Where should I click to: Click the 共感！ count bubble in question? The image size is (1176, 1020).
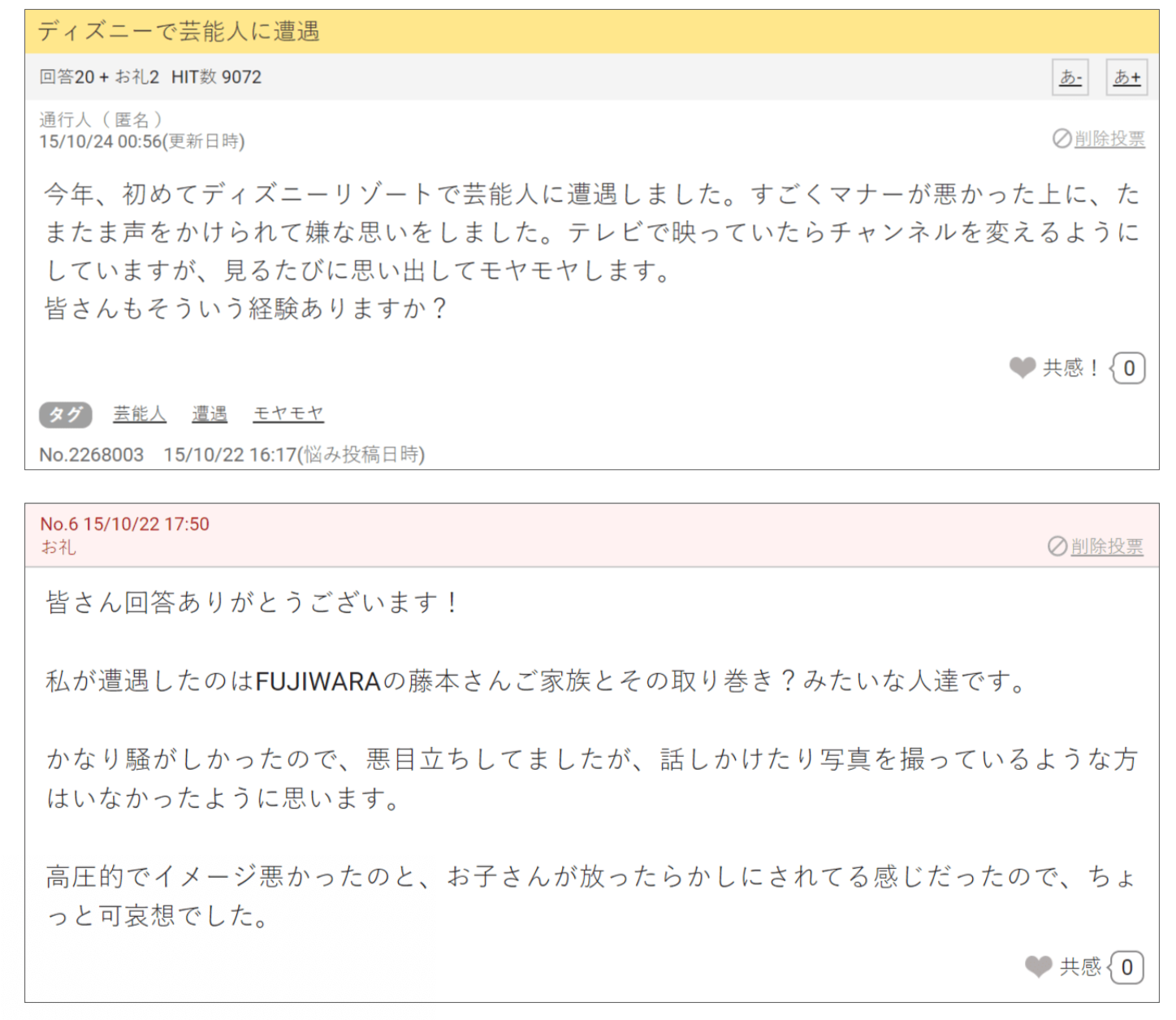[x=1128, y=369]
